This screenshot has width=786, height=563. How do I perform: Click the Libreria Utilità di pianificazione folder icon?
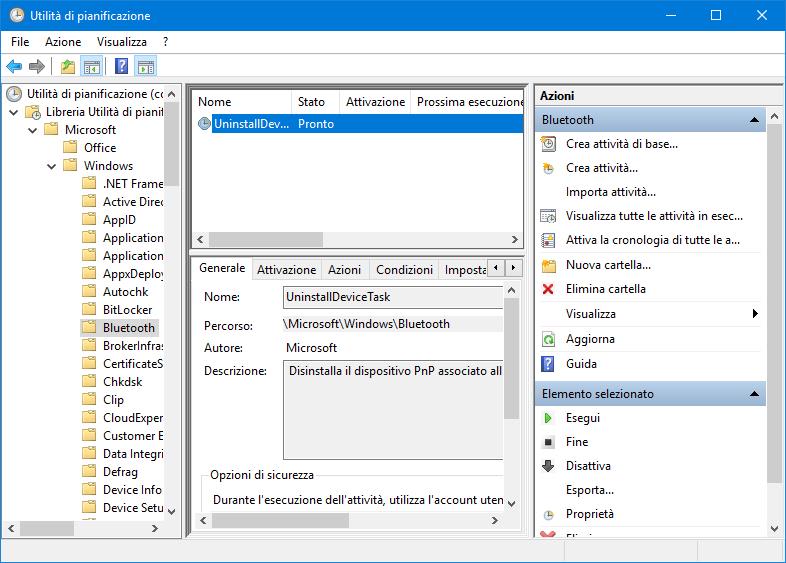(33, 112)
